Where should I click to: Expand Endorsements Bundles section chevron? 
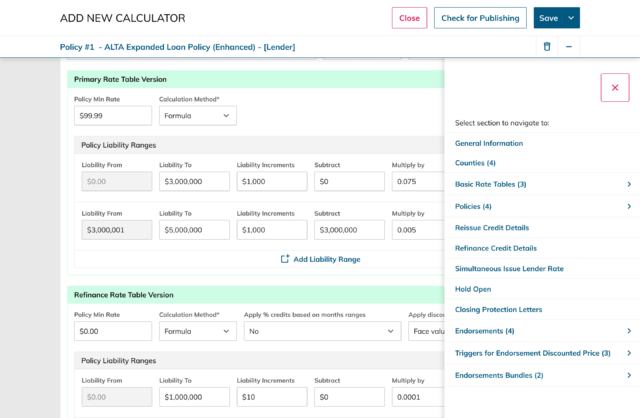629,375
